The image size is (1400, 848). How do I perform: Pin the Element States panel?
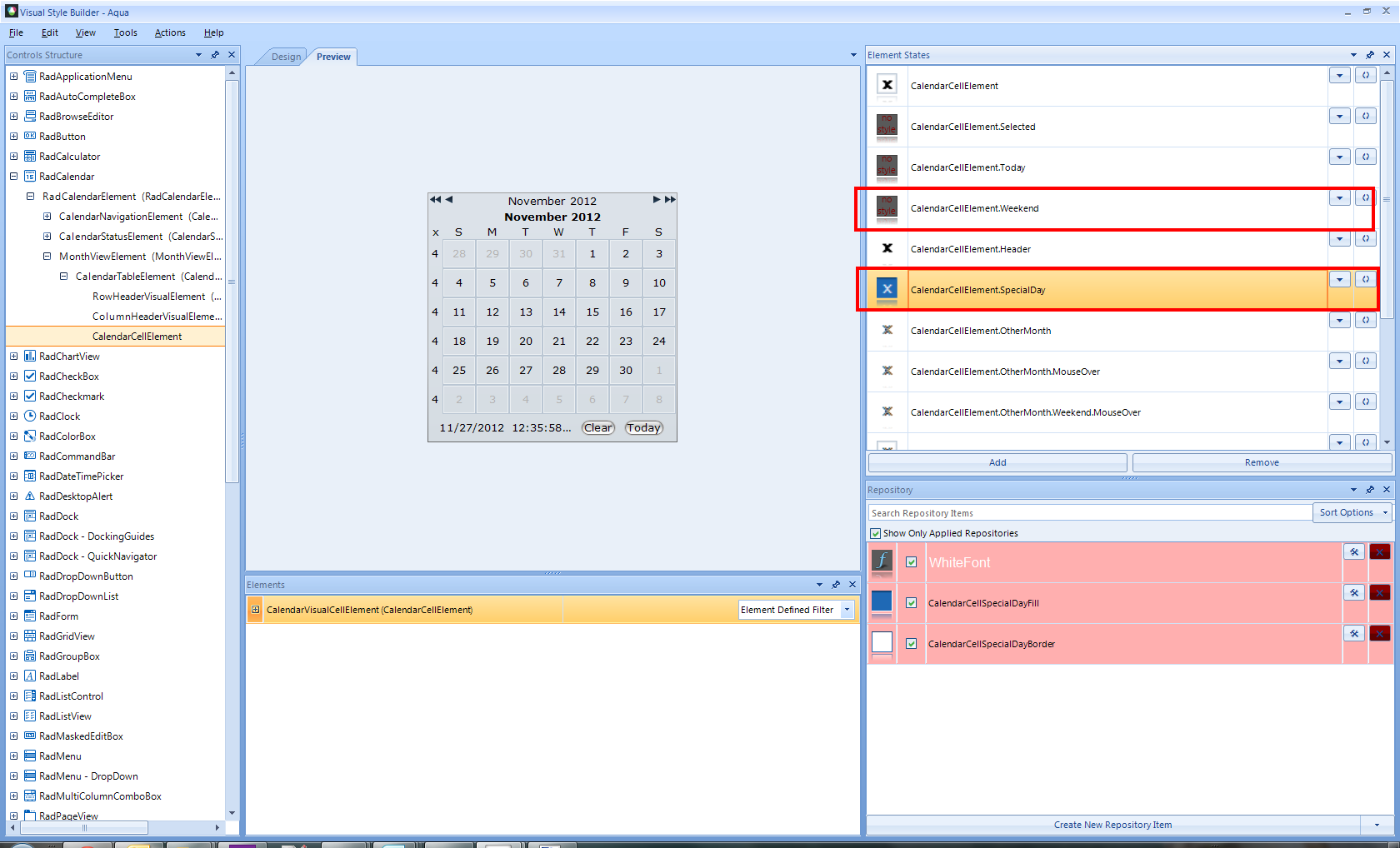pos(1370,55)
